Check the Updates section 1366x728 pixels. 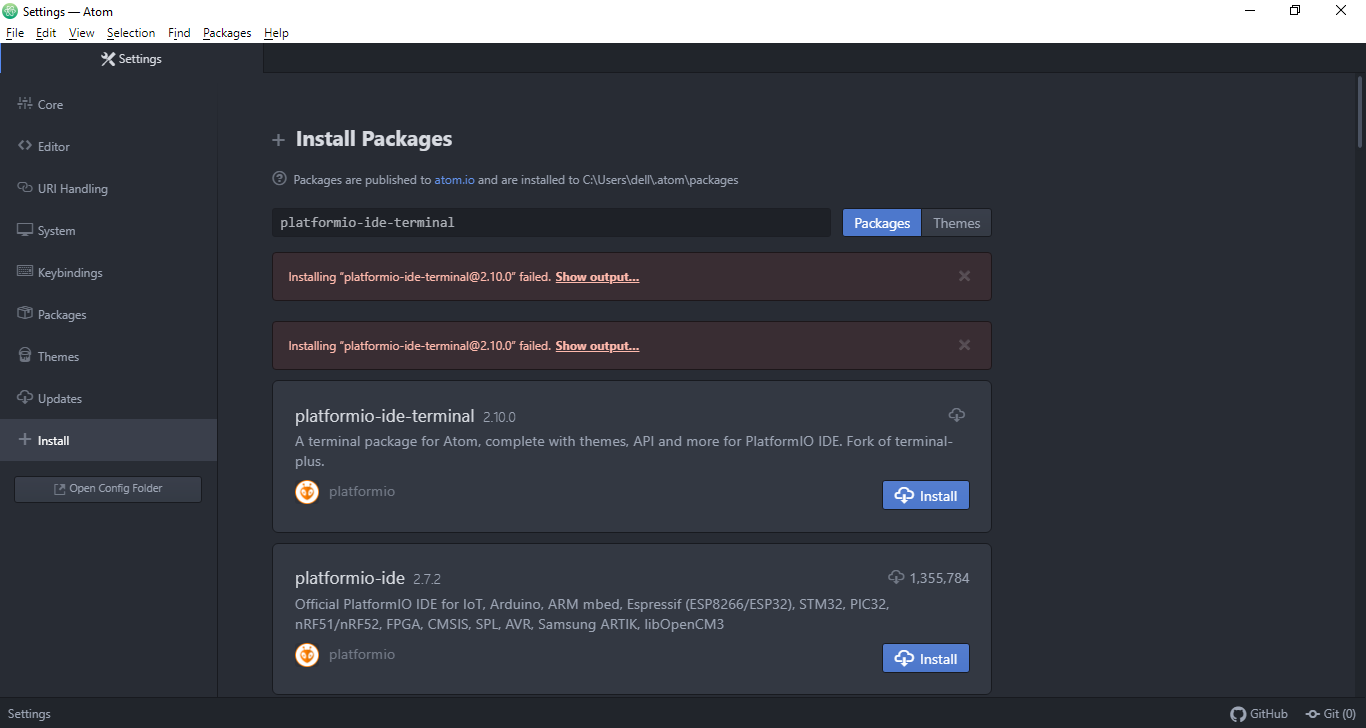click(x=60, y=398)
